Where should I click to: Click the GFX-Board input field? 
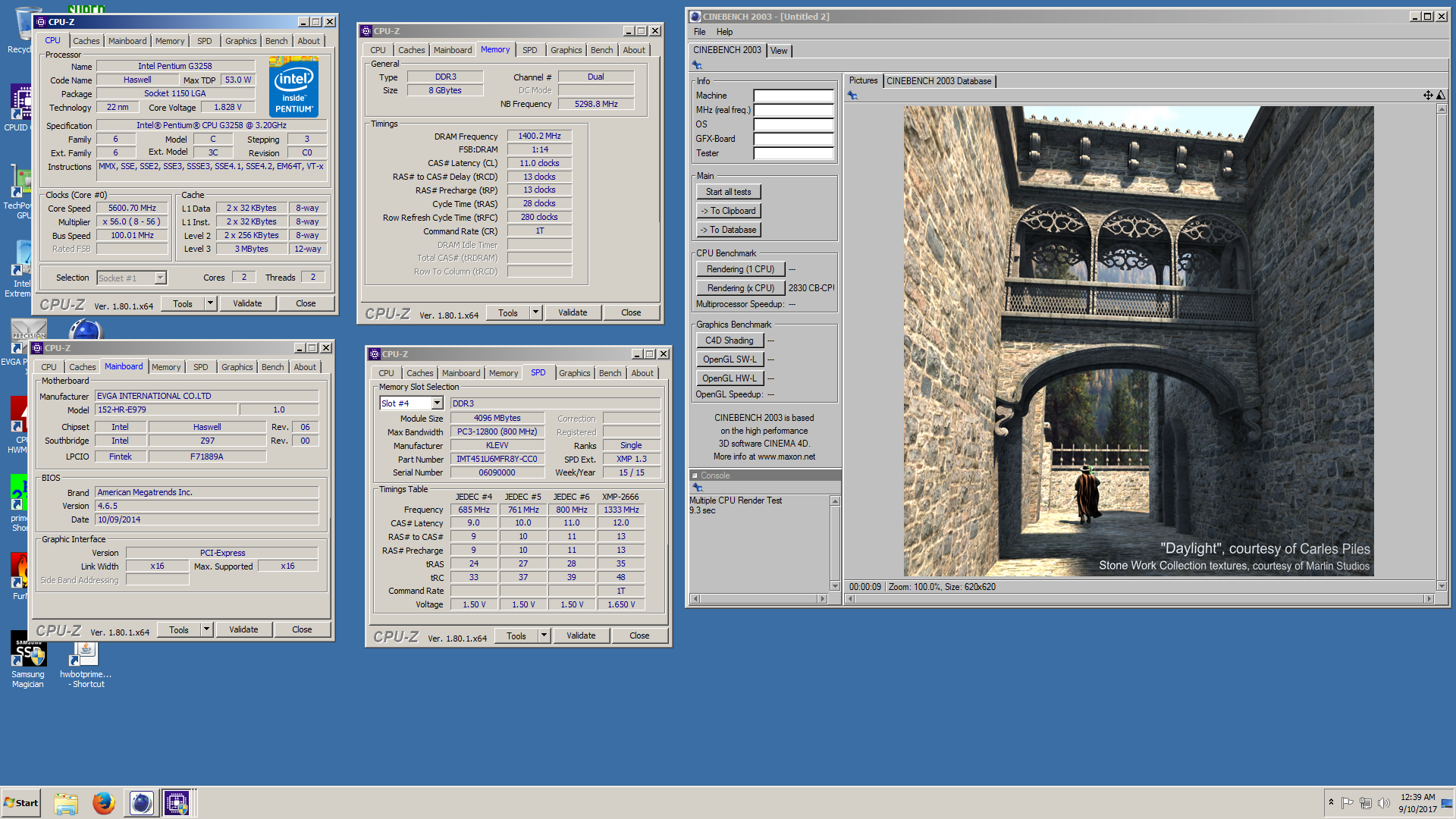pos(793,139)
